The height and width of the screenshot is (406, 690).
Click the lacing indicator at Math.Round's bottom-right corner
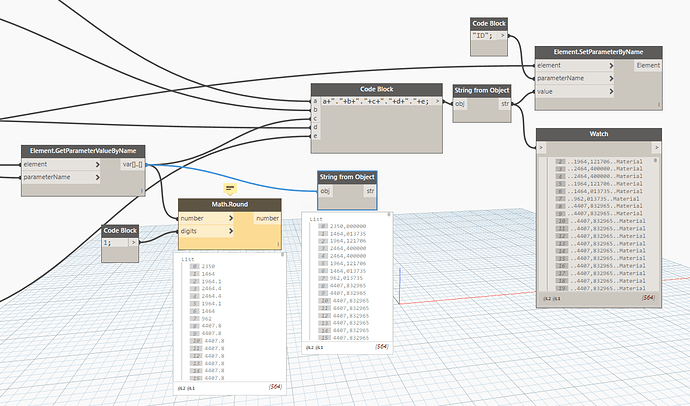tap(276, 244)
